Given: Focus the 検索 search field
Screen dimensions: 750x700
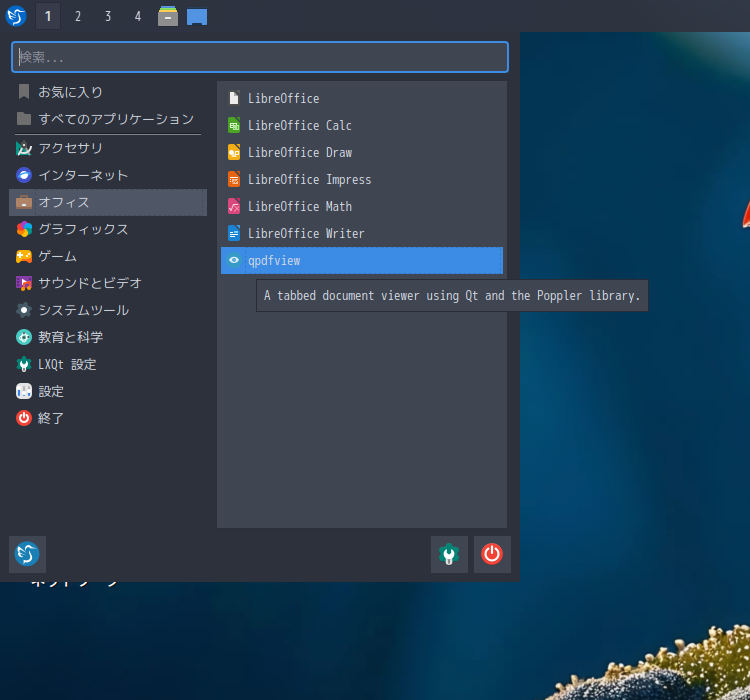Looking at the screenshot, I should coord(260,57).
